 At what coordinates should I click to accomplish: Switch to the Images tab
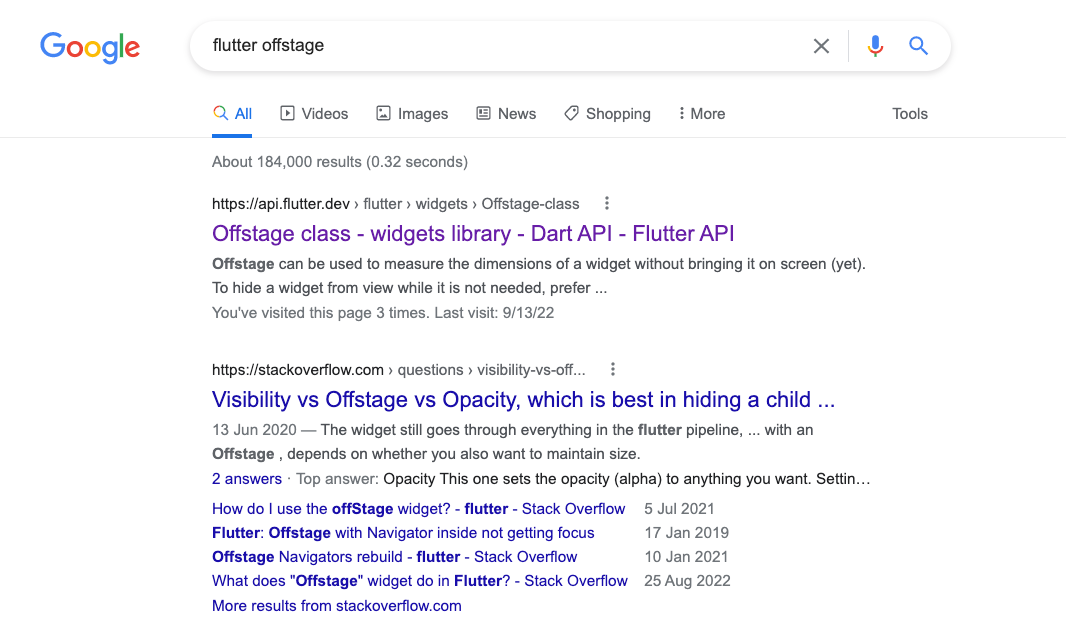(412, 114)
